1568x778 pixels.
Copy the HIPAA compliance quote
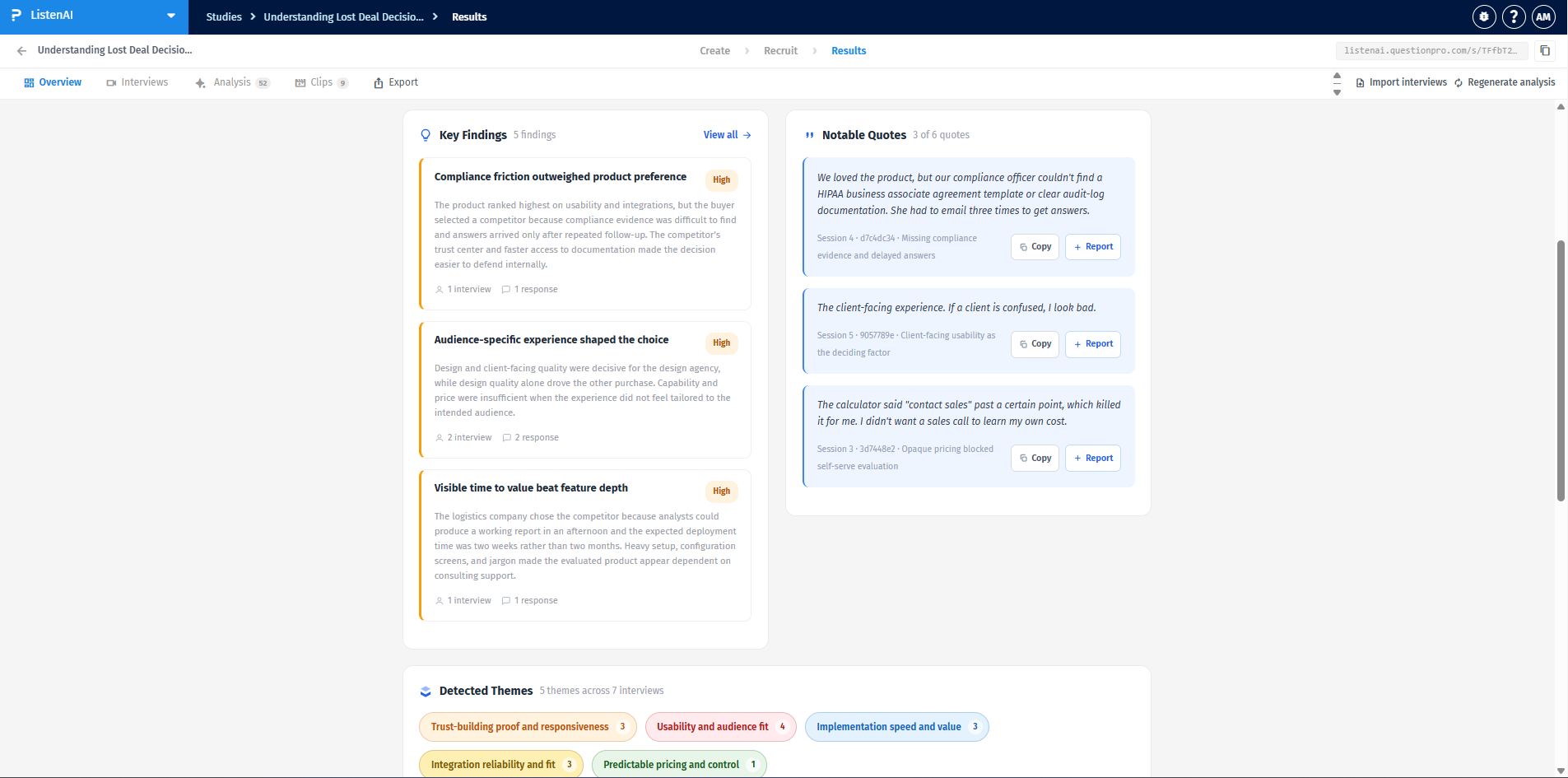[x=1035, y=247]
